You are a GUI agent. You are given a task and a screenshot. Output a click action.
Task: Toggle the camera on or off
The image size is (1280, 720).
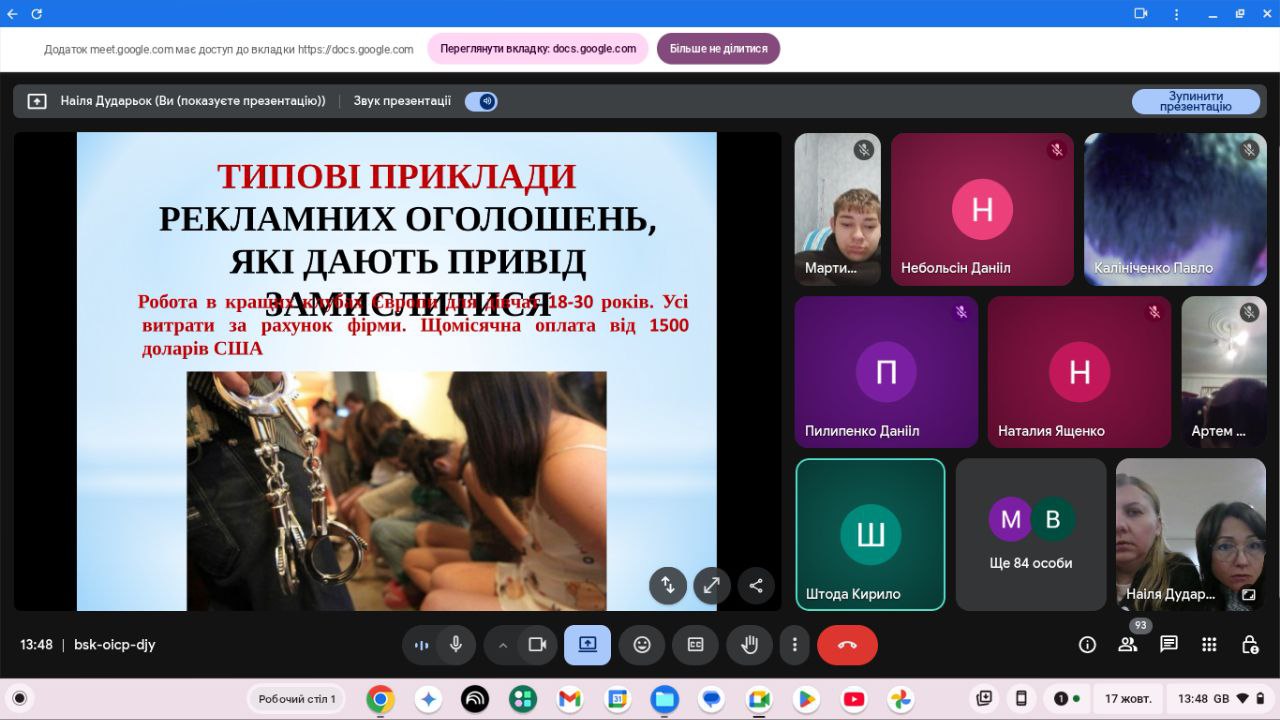537,645
